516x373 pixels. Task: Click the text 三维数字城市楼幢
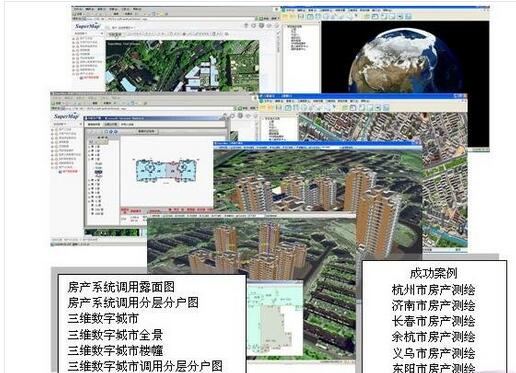pyautogui.click(x=115, y=350)
